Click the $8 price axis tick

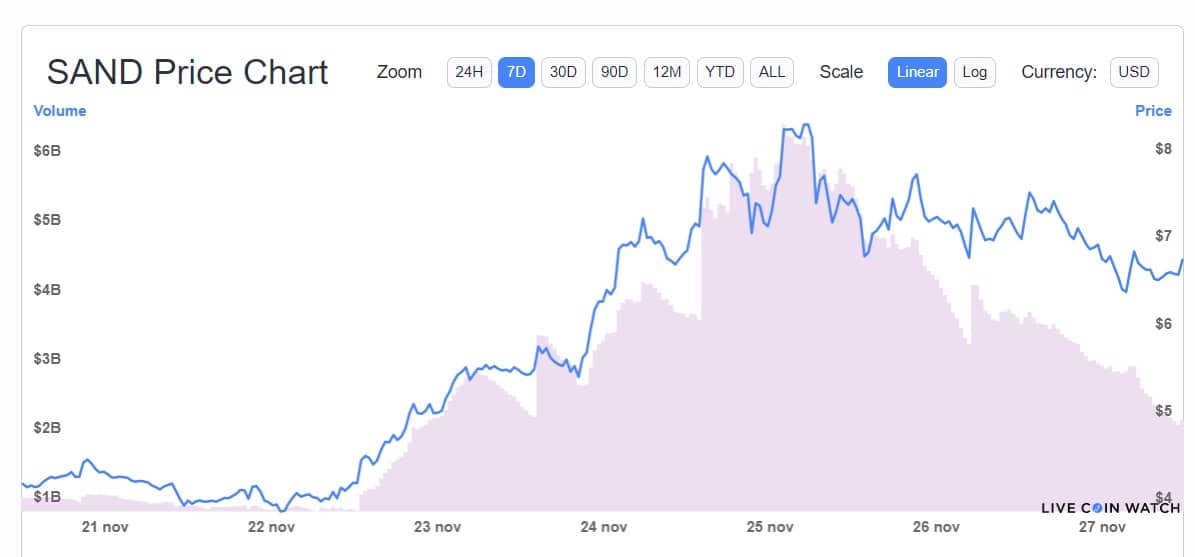click(x=1163, y=149)
